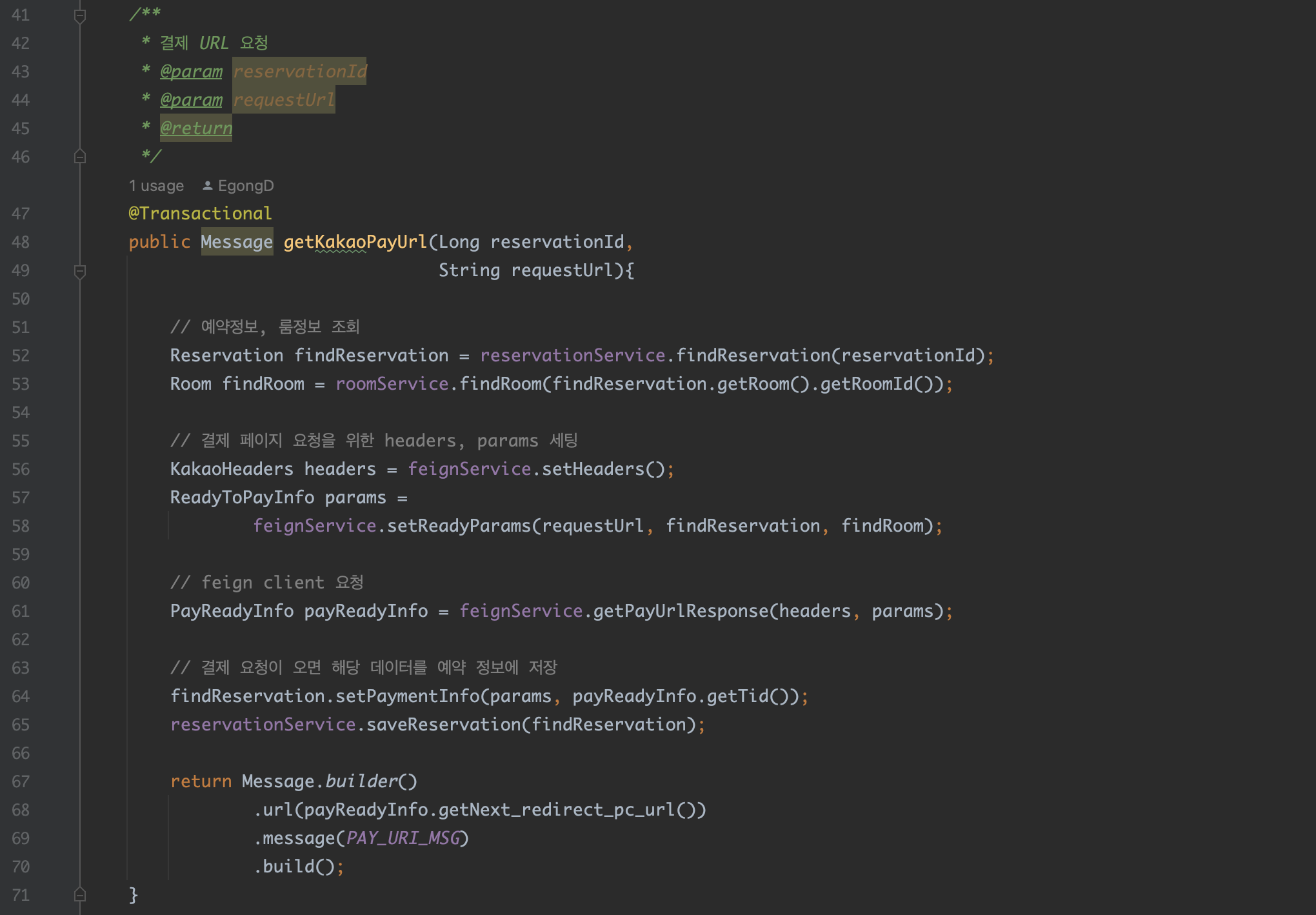
Task: Click highlighted reservationId in the Javadoc
Action: tap(299, 72)
